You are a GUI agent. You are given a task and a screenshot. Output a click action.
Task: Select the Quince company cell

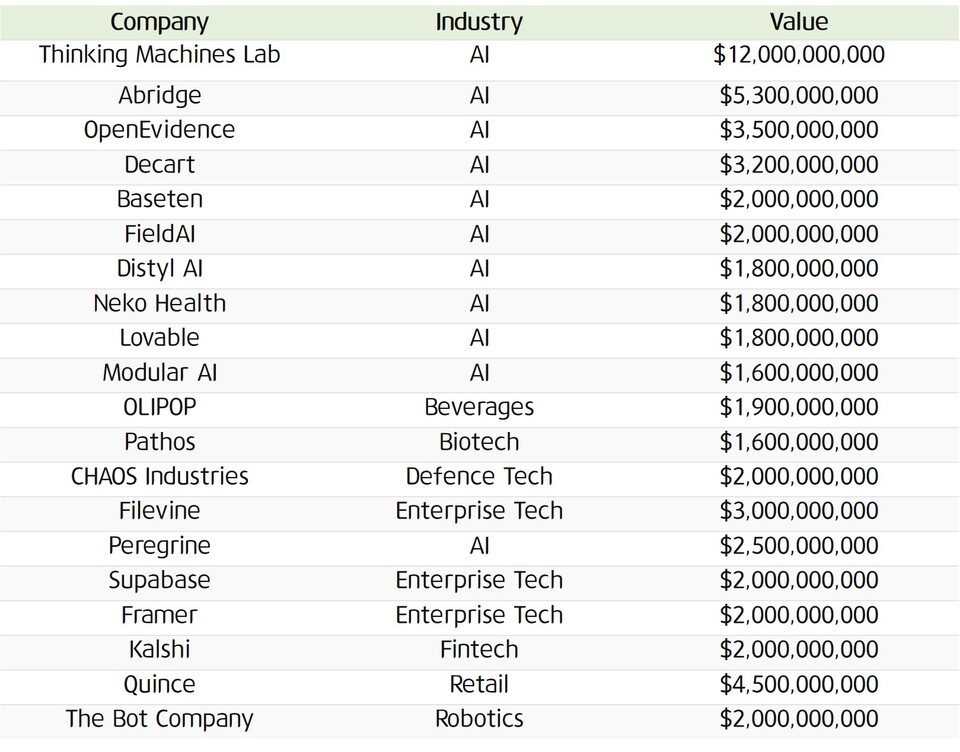(160, 684)
